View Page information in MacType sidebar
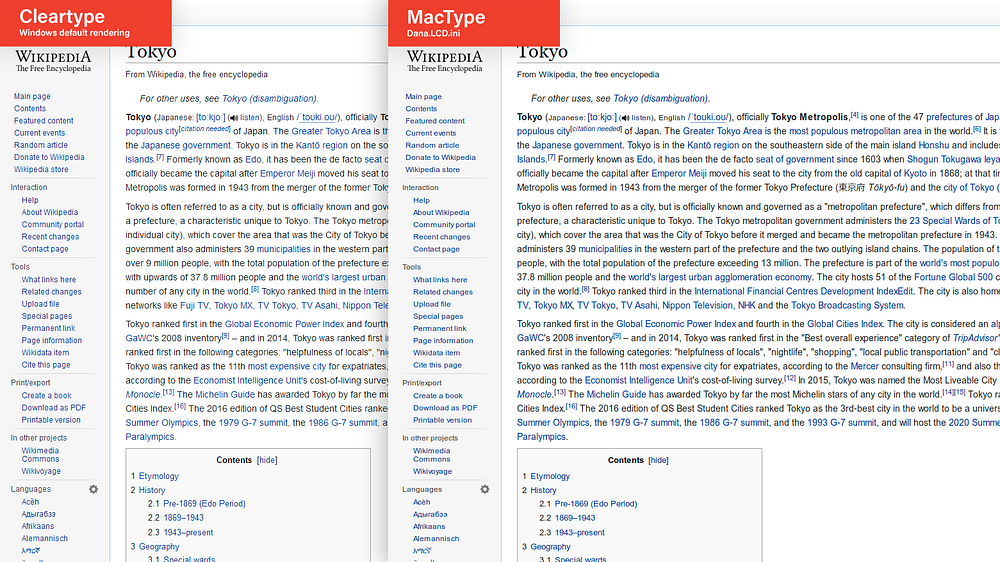 [x=443, y=340]
